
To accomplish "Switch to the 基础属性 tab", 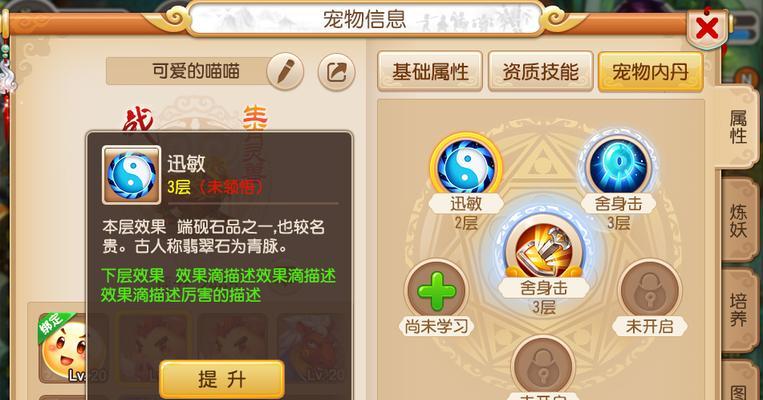I will point(430,72).
